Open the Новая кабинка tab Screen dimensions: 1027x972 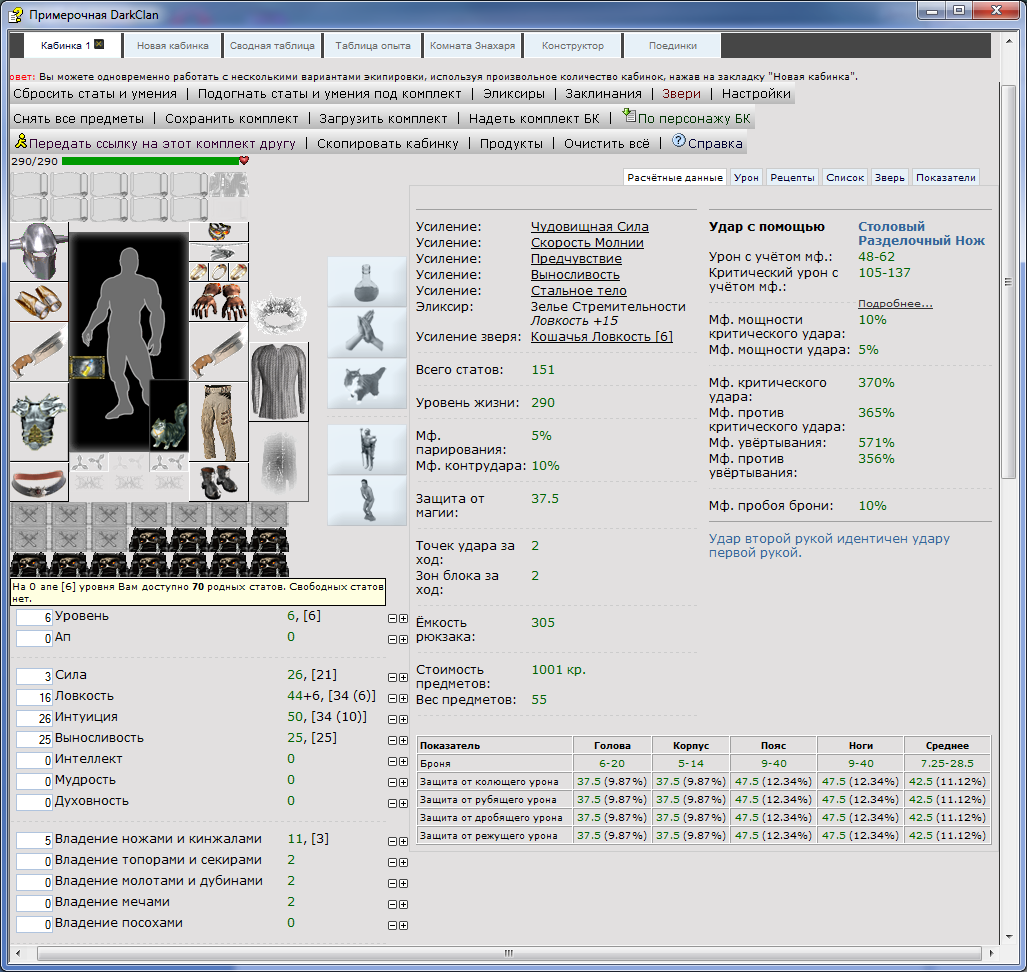coord(172,45)
